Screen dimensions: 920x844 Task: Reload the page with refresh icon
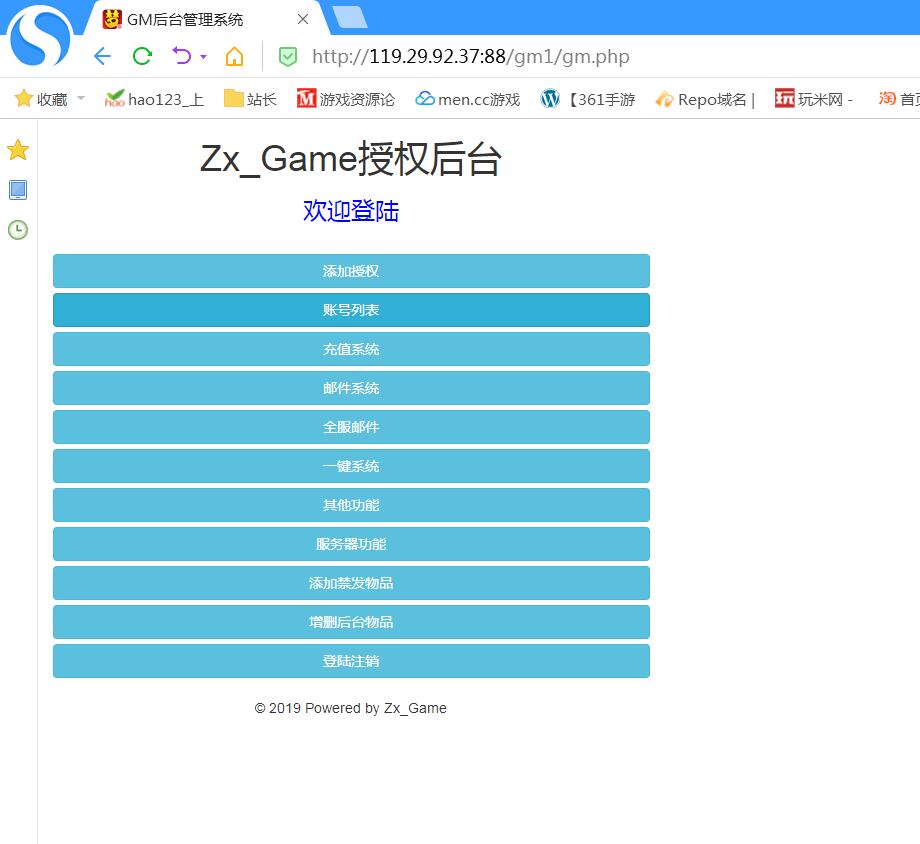(142, 56)
